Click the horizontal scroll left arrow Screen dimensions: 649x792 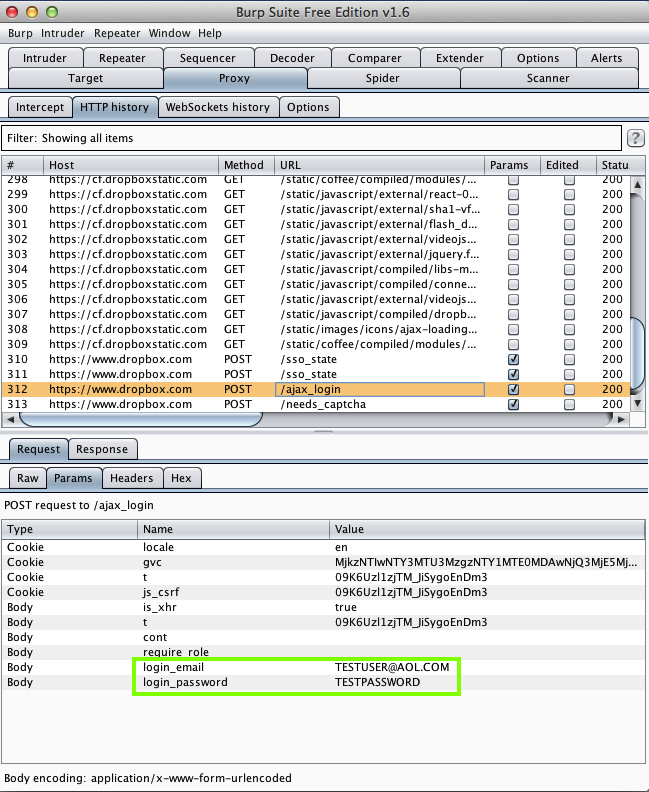[x=10, y=419]
